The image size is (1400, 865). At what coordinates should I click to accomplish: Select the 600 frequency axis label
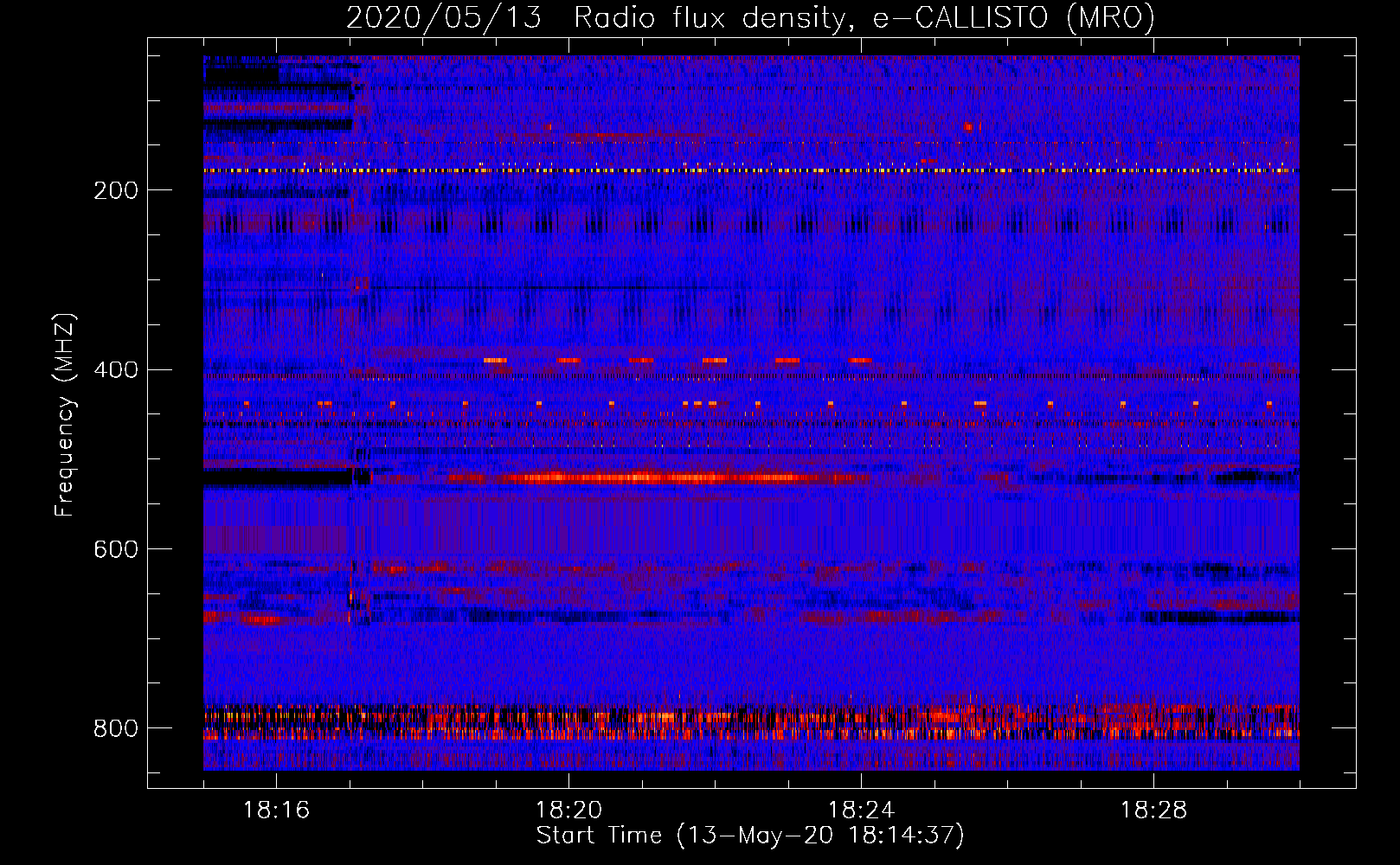[x=115, y=550]
